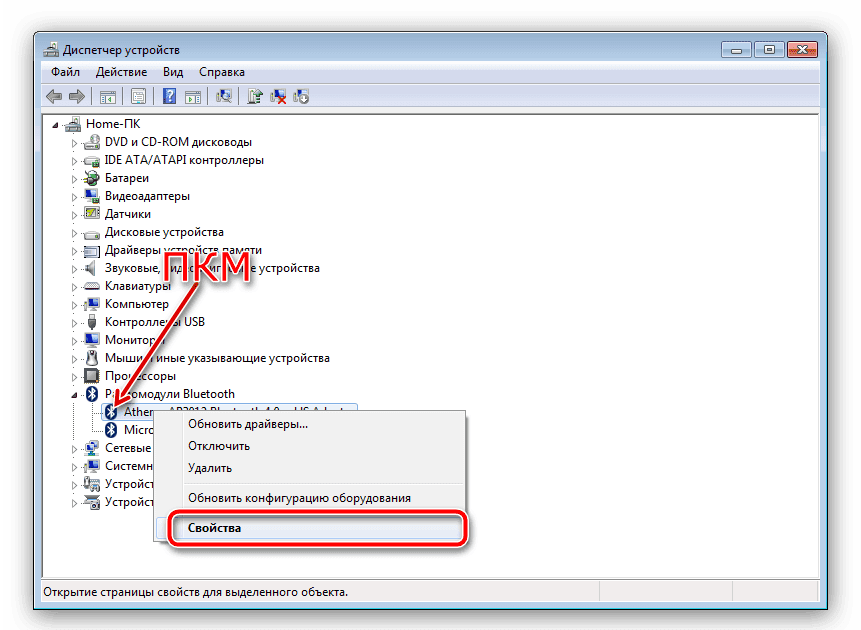This screenshot has width=861, height=630.
Task: Click the scan for hardware changes icon
Action: (x=223, y=97)
